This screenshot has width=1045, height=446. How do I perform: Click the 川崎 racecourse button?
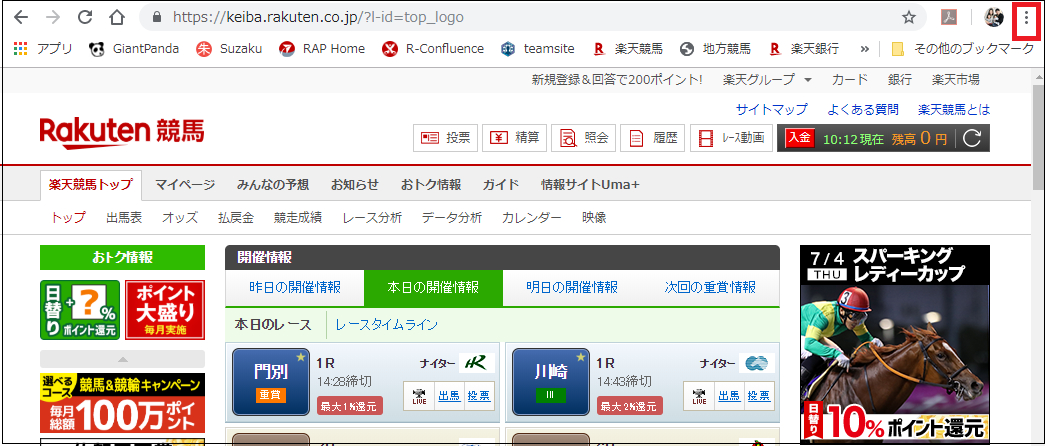[550, 382]
